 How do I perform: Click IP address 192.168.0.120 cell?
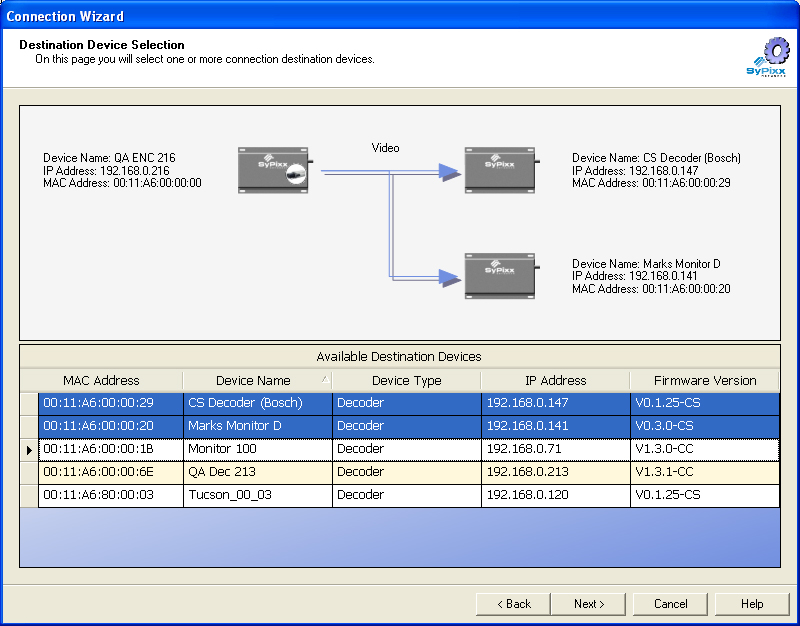click(x=555, y=495)
